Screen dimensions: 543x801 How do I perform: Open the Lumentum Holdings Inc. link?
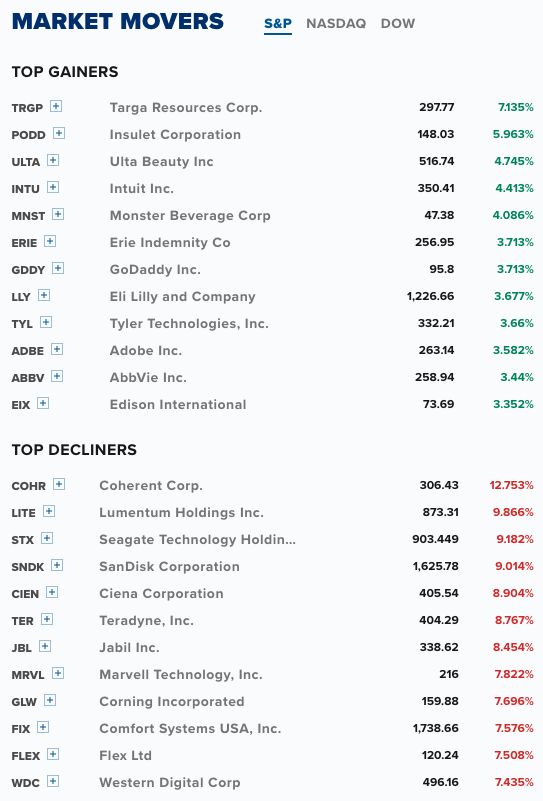(181, 512)
